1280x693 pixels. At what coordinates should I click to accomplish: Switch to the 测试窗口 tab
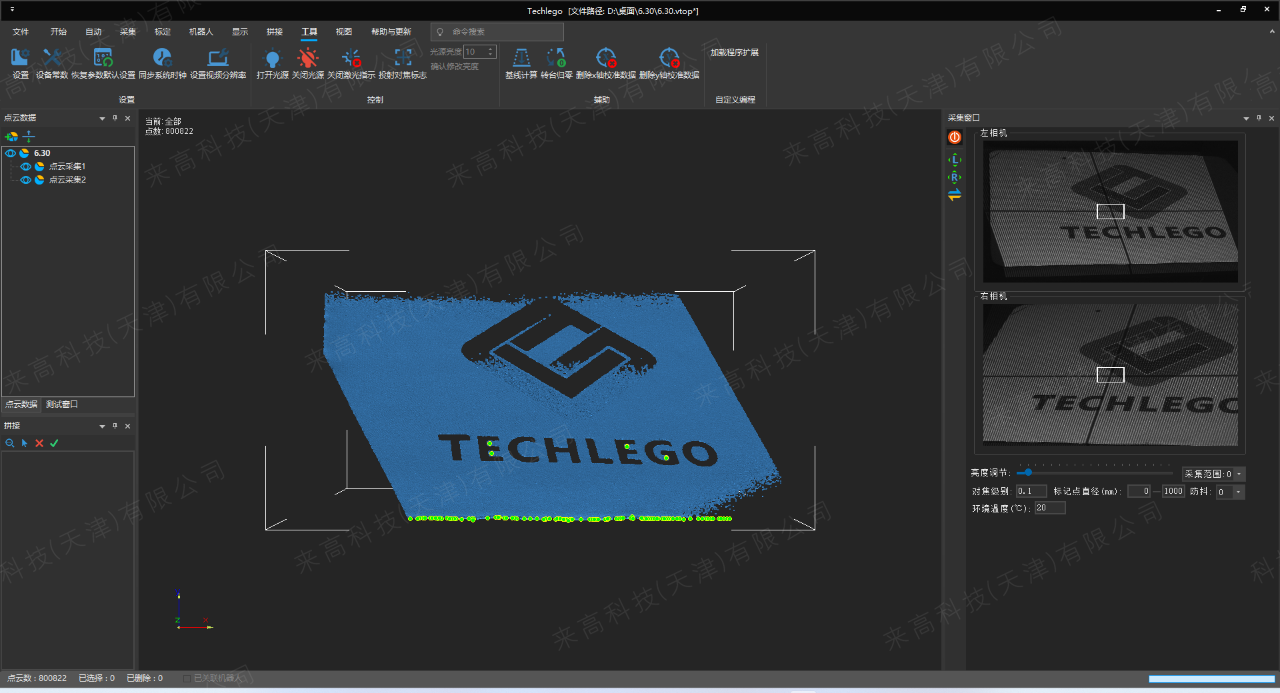62,405
